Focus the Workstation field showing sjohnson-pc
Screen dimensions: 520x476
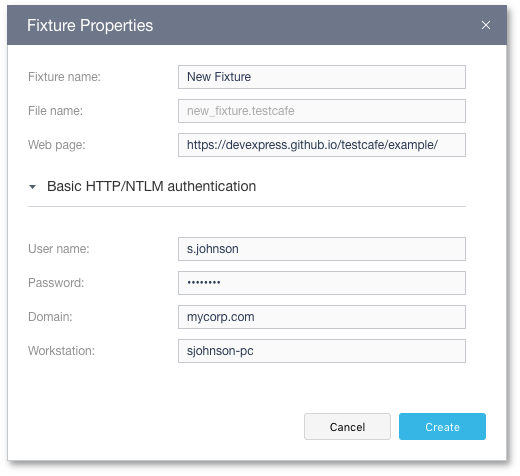322,351
